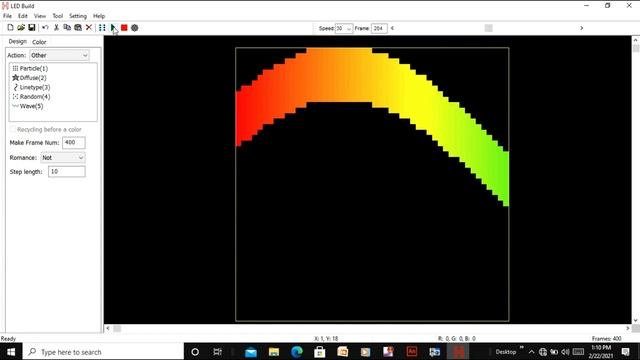Step frame slider forward with right arrow
Screen dimensions: 640x360
pyautogui.click(x=582, y=28)
